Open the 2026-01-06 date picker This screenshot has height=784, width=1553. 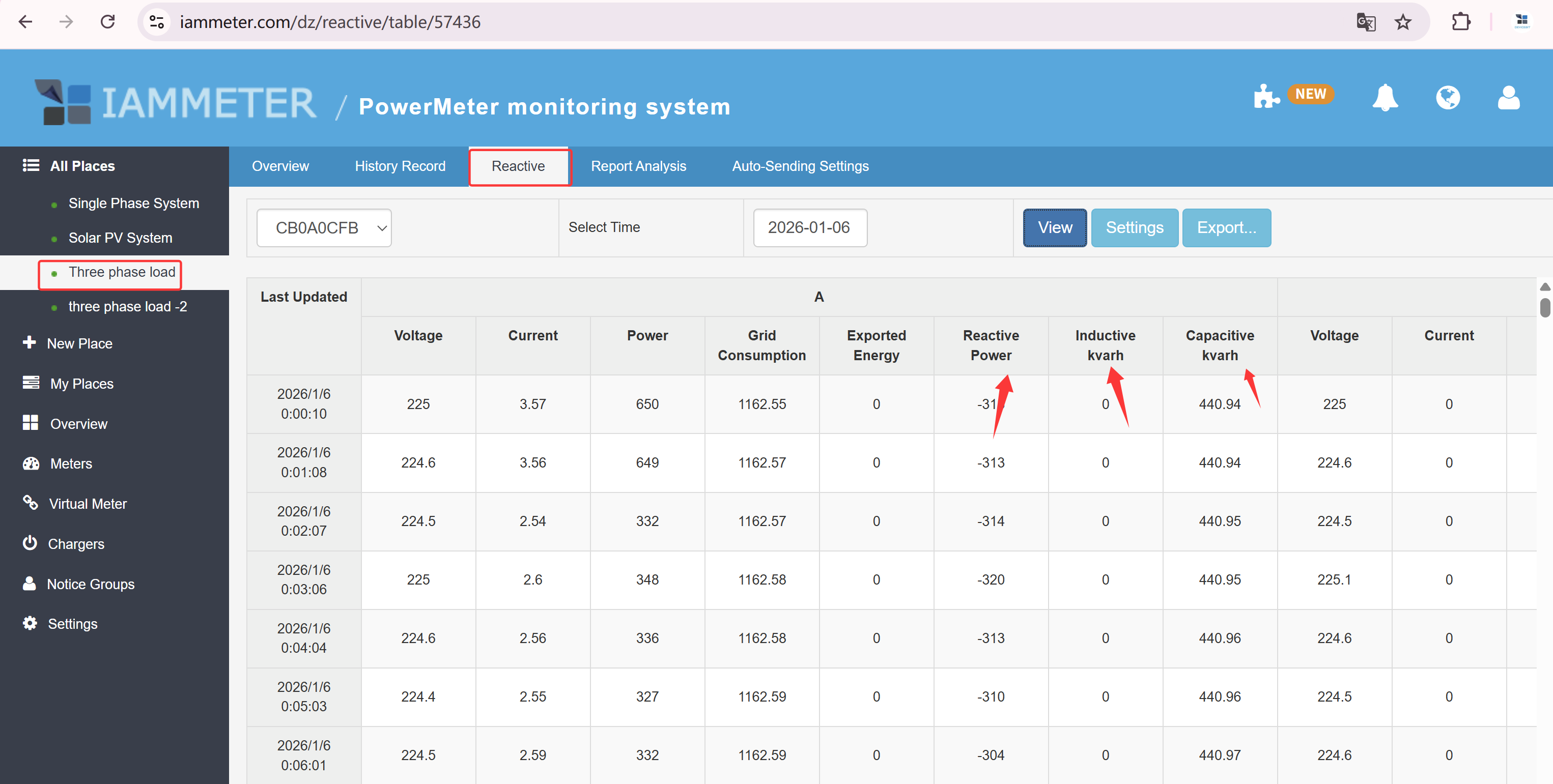tap(810, 227)
